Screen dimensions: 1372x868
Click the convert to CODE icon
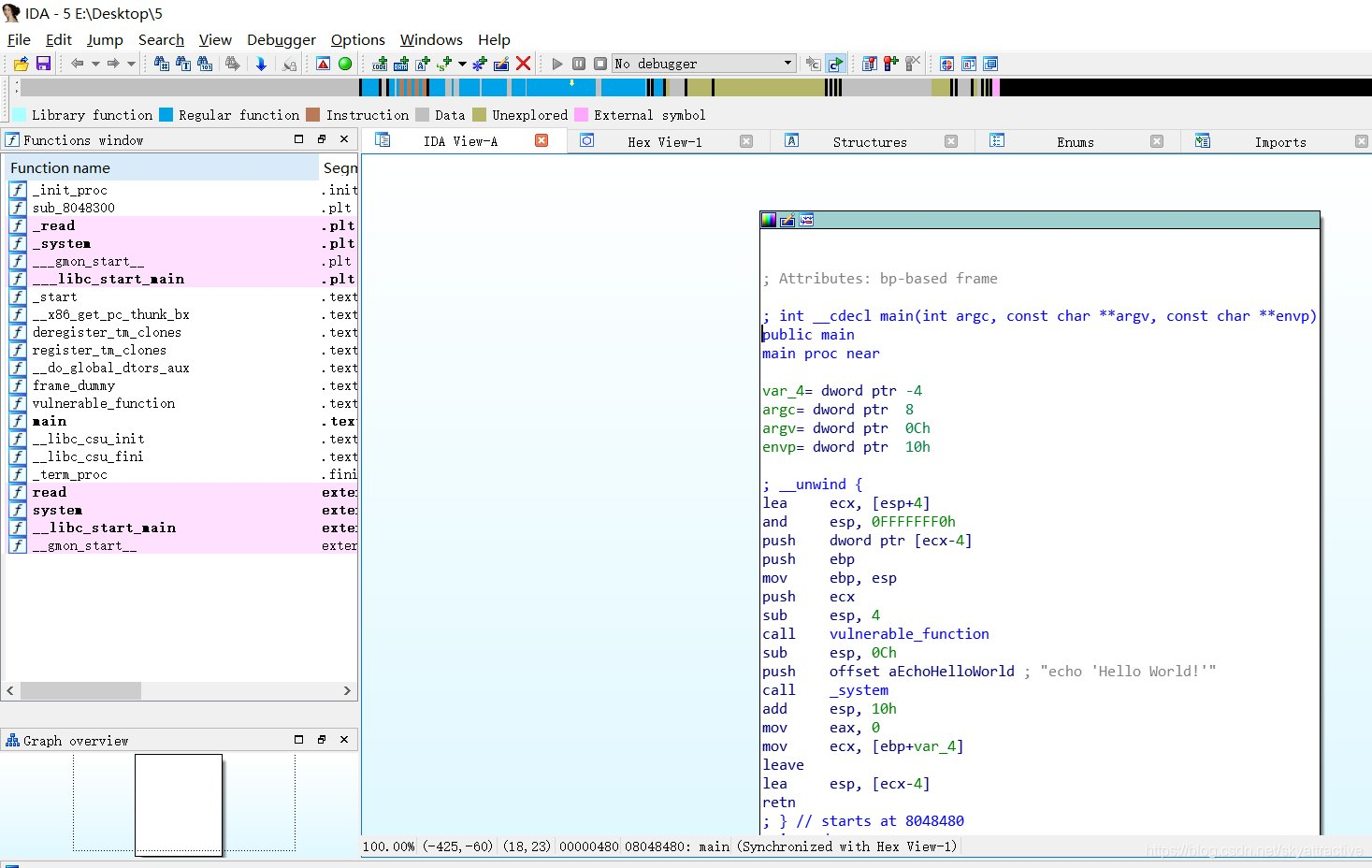[x=380, y=64]
